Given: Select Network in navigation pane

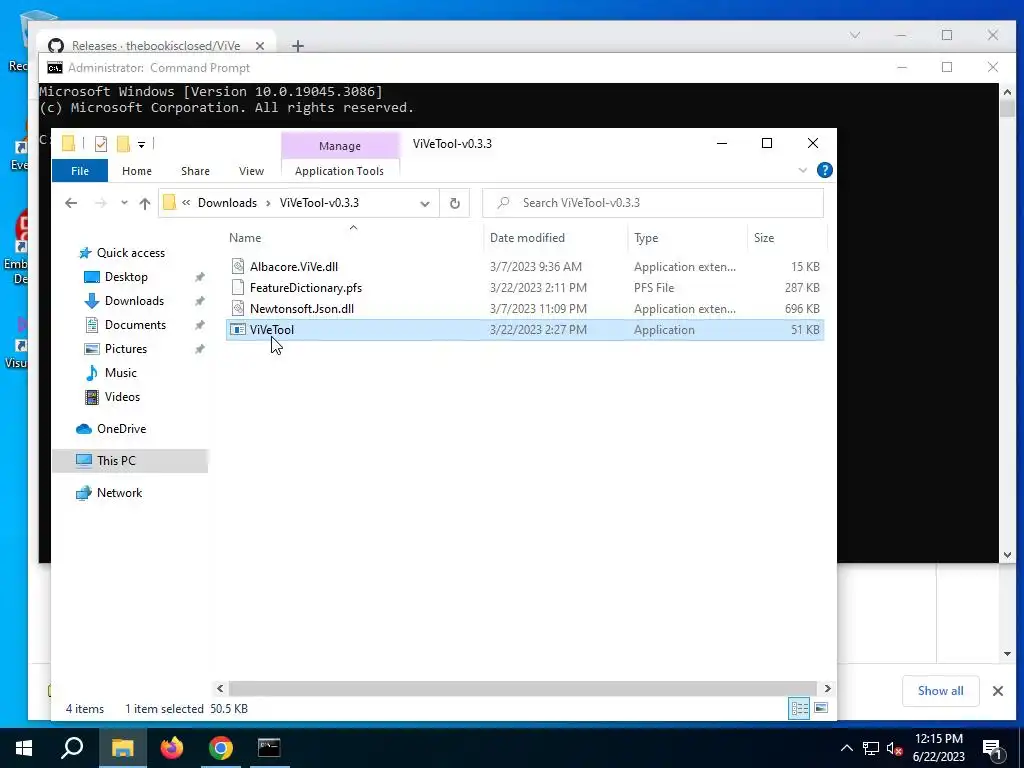Looking at the screenshot, I should (119, 493).
